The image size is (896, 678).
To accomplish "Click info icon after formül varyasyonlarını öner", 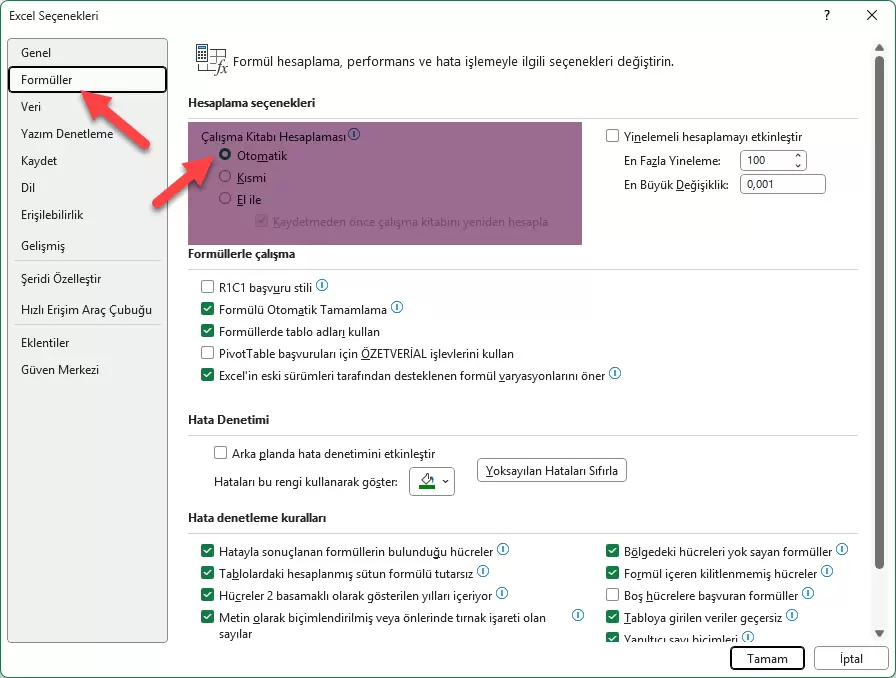I will click(615, 373).
